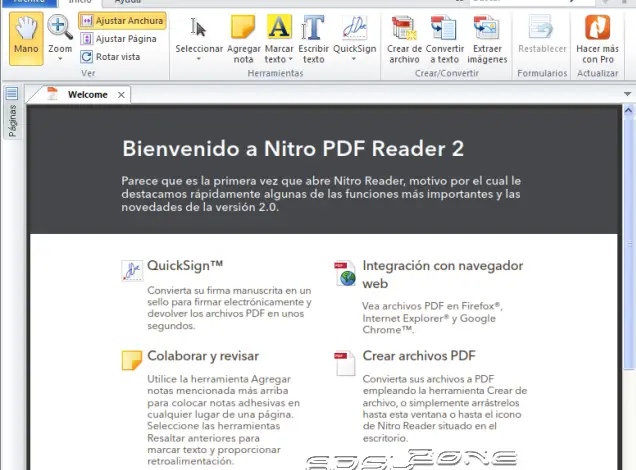Close the Welcome tab
This screenshot has width=636, height=470.
(x=121, y=95)
